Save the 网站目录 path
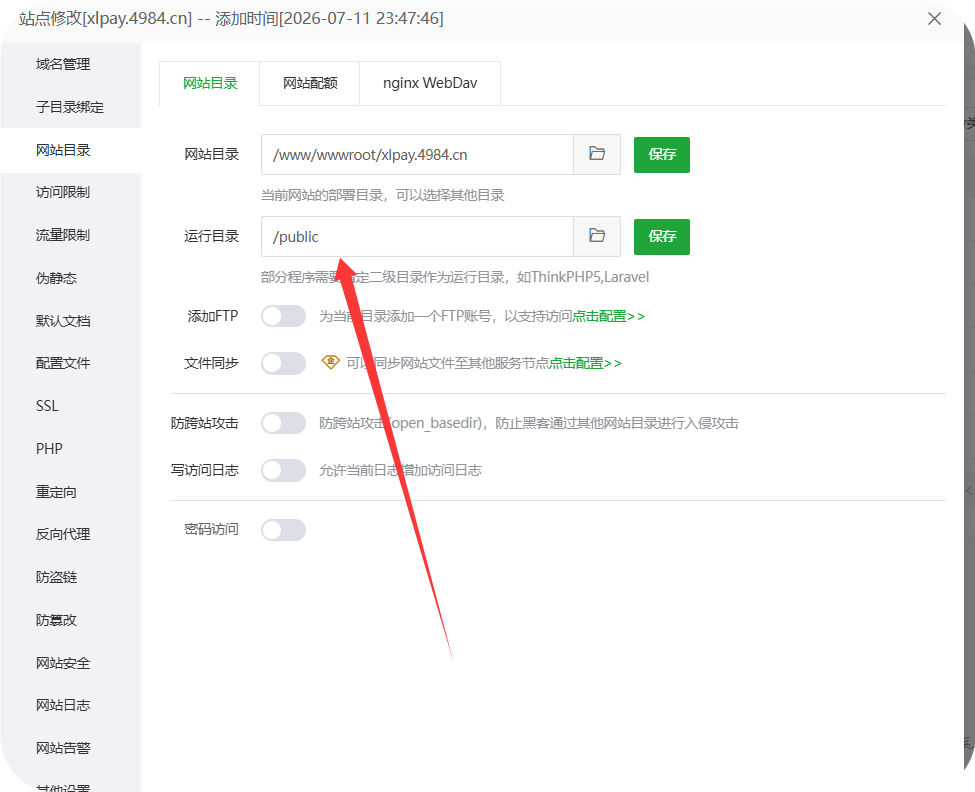This screenshot has width=975, height=792. (662, 155)
